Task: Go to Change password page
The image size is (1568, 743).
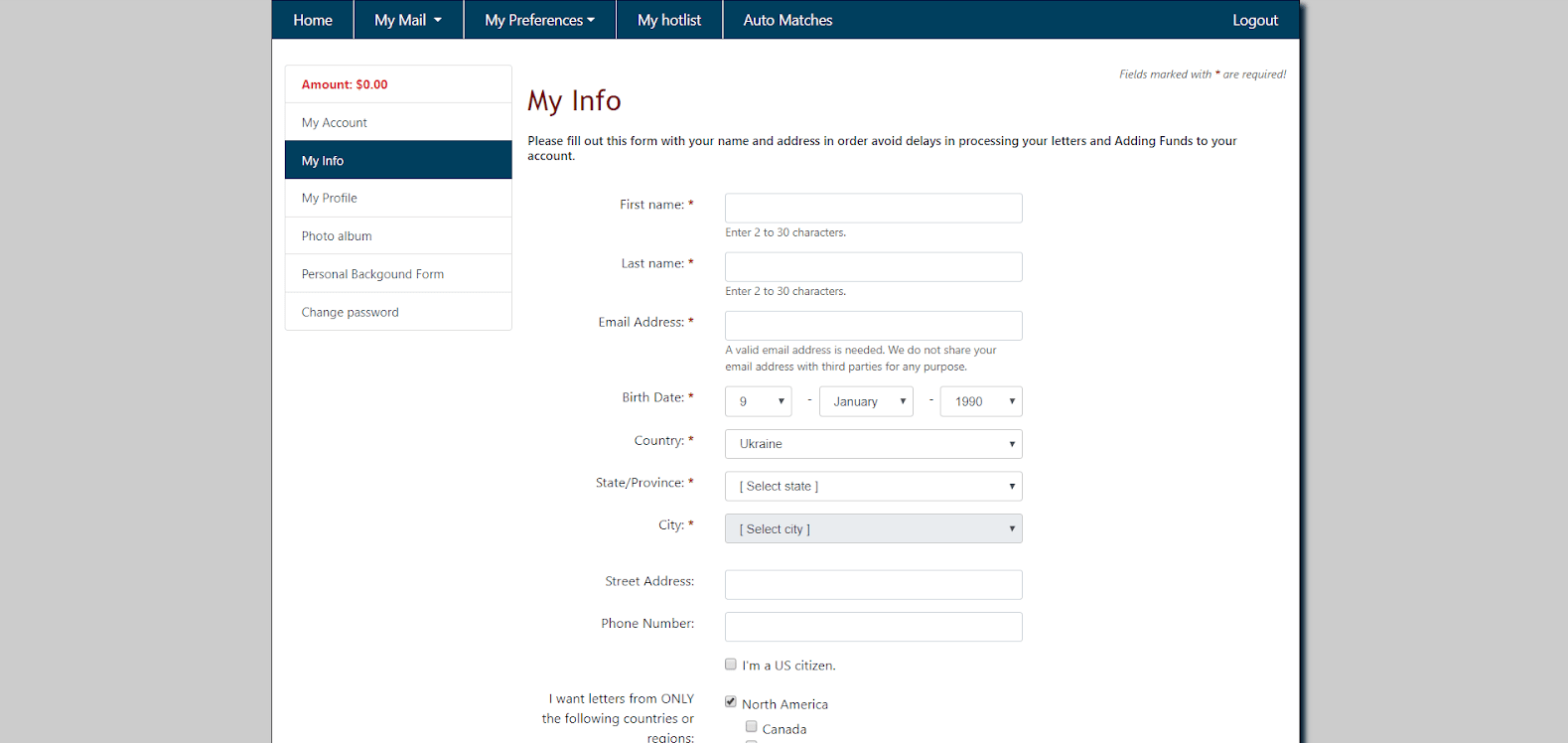Action: pos(398,312)
